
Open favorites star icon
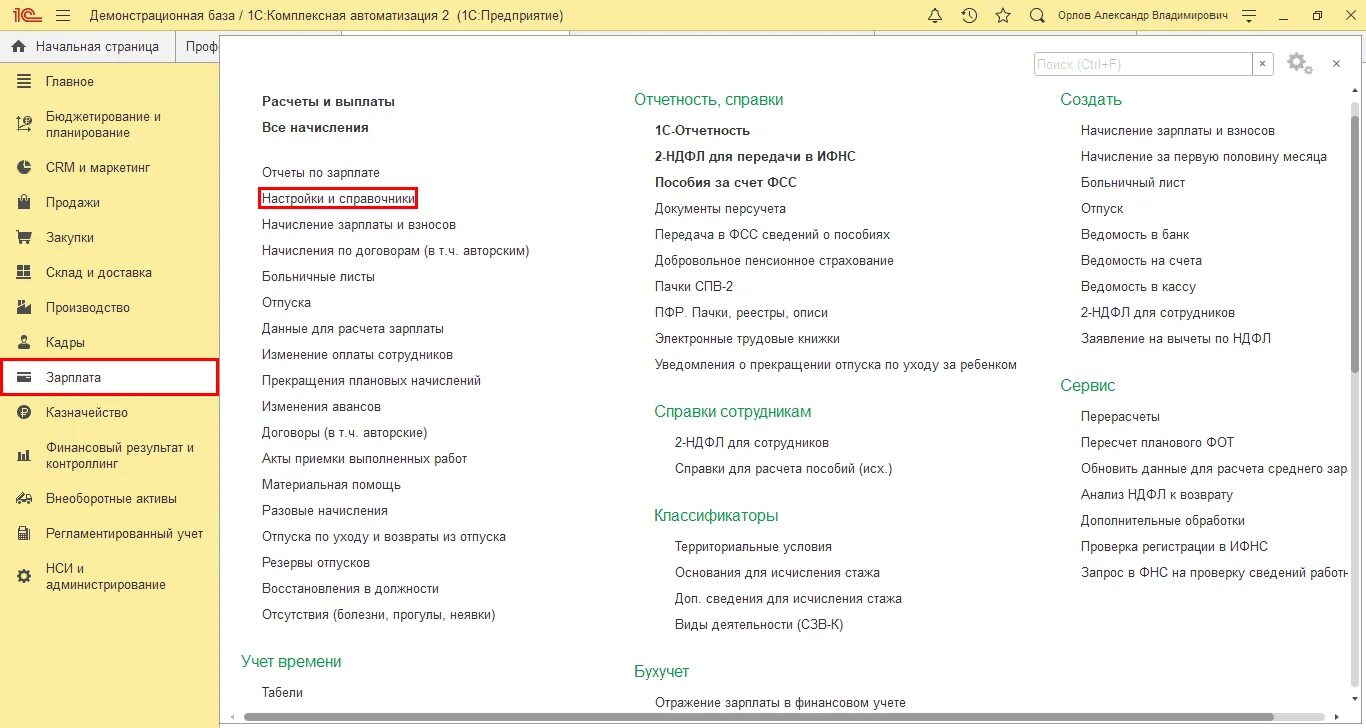tap(1003, 16)
